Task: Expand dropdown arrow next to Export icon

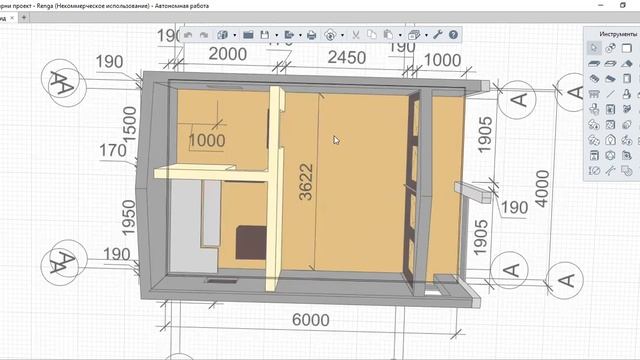Action: tap(300, 36)
